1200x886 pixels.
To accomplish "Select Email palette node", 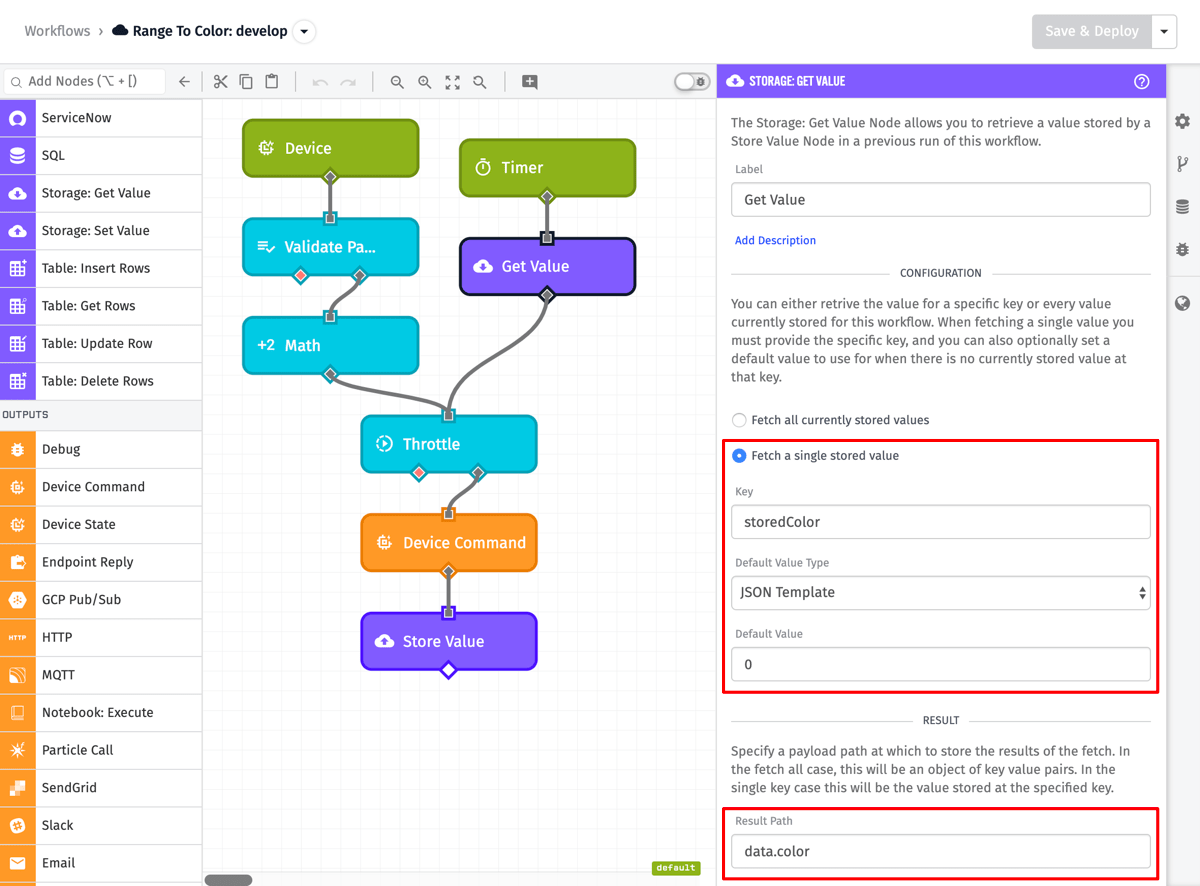I will click(101, 863).
